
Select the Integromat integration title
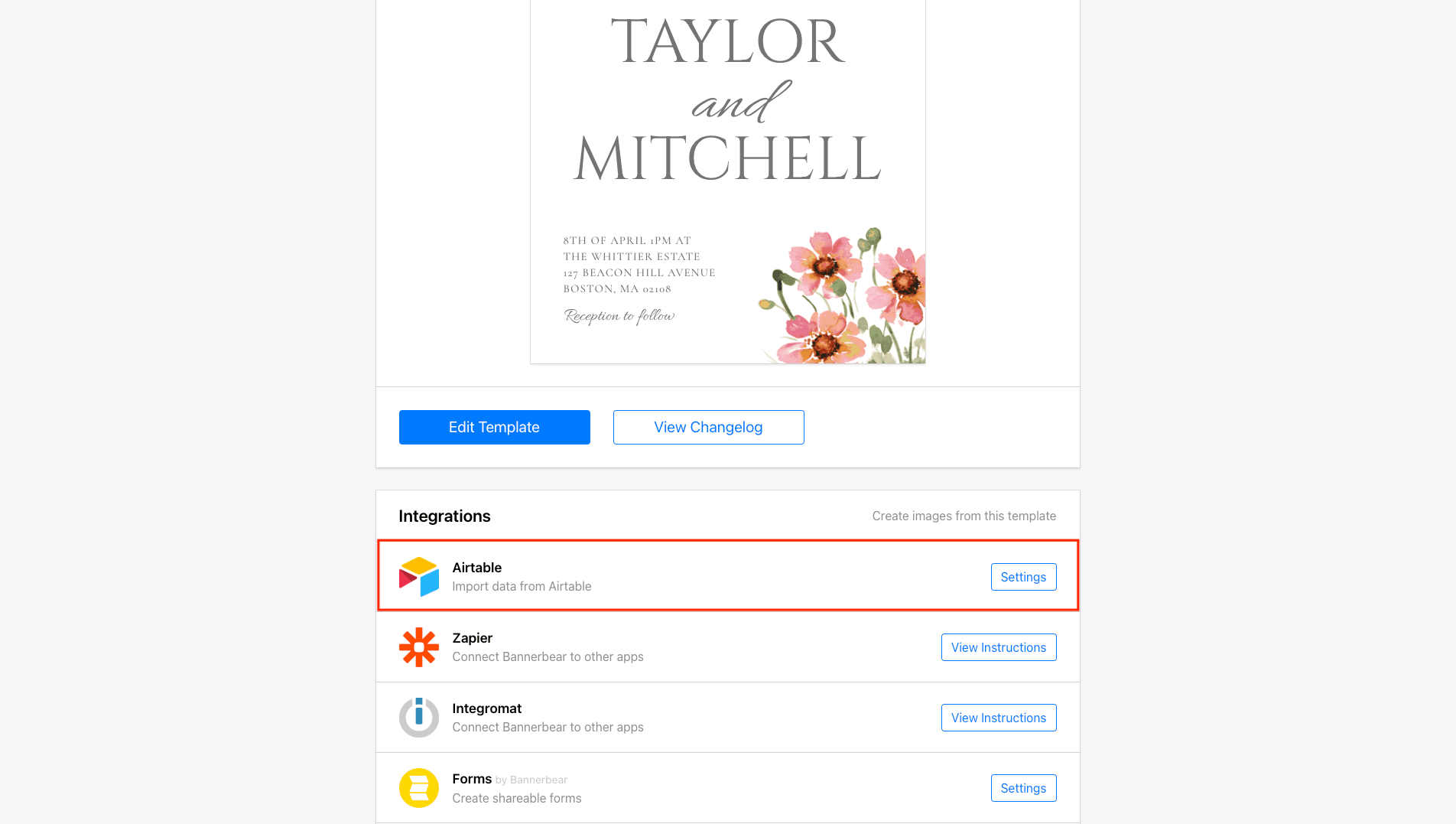click(486, 708)
